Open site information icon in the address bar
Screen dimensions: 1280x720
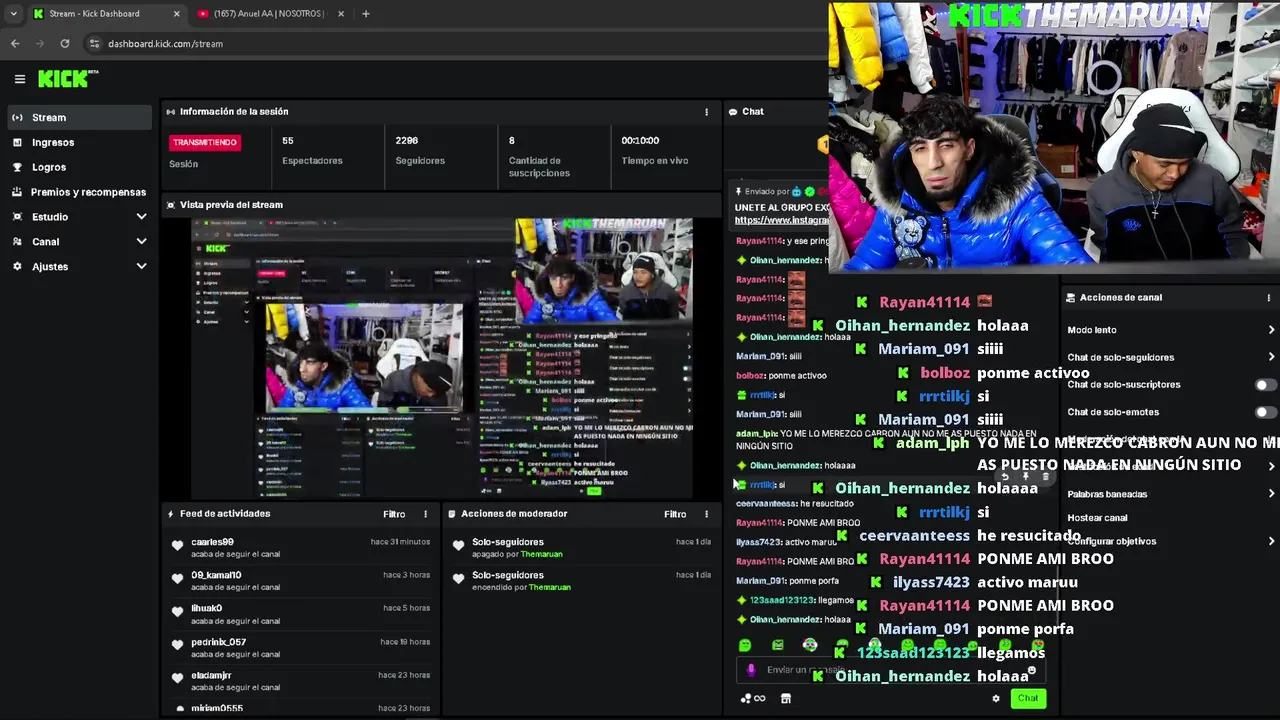(94, 44)
